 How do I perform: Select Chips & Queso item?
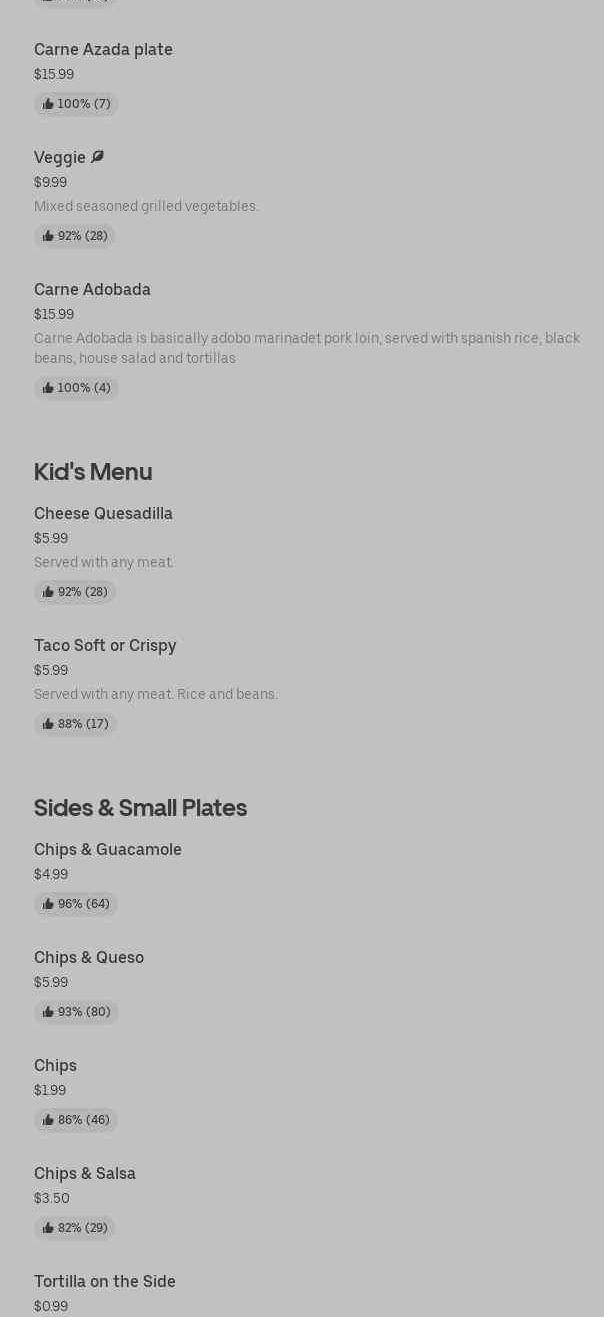(x=89, y=958)
